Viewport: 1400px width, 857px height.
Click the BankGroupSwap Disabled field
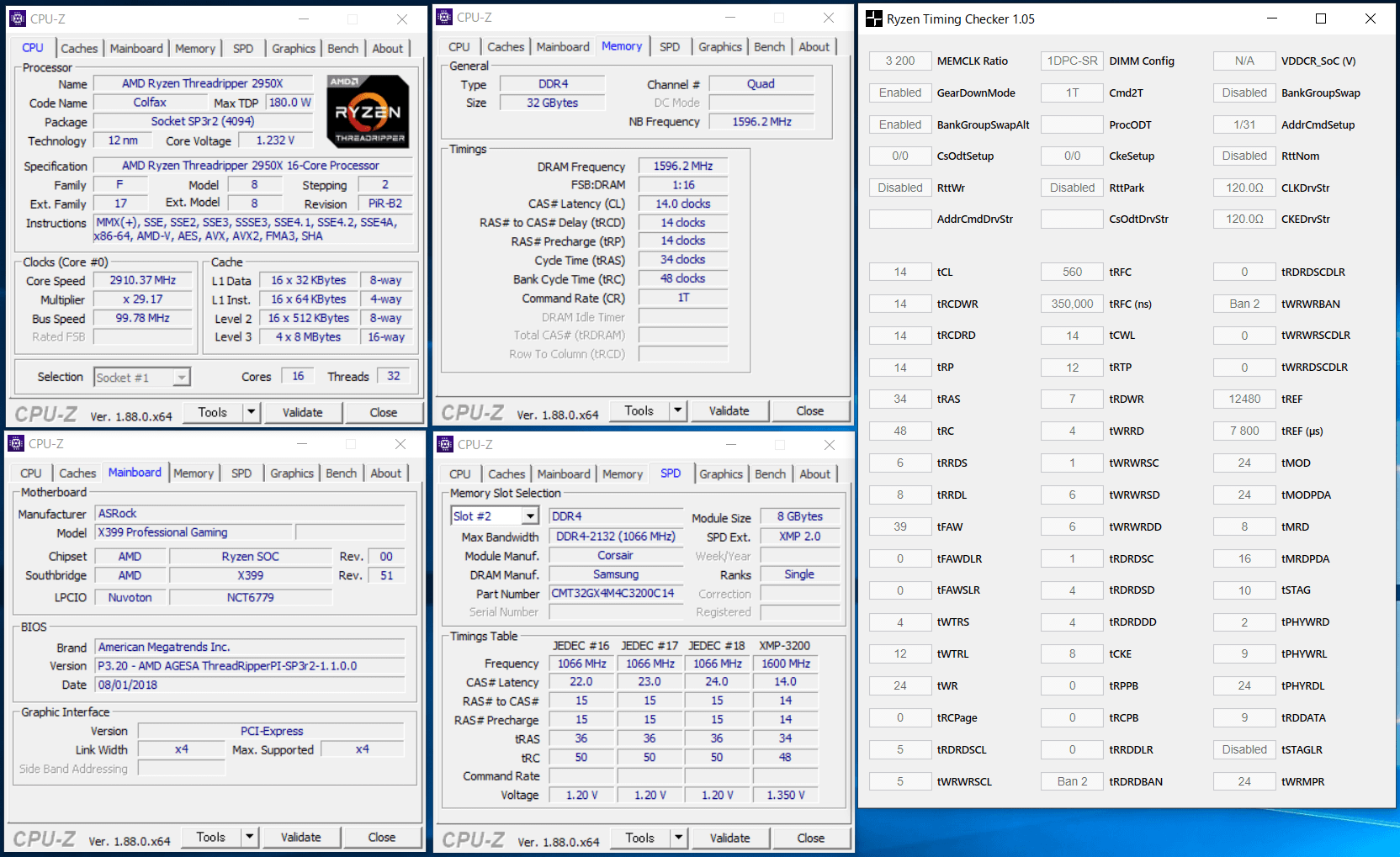point(1244,93)
